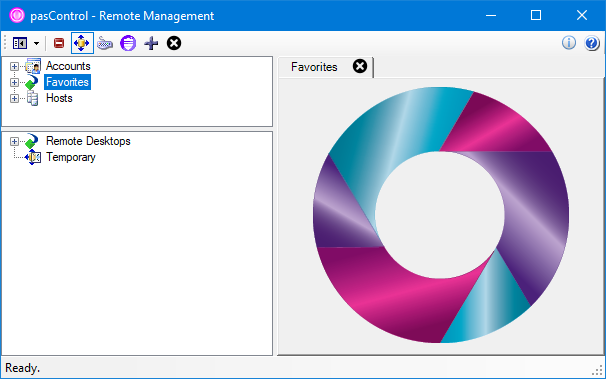
Task: Click the toolbar drag handle grip
Action: 5,43
